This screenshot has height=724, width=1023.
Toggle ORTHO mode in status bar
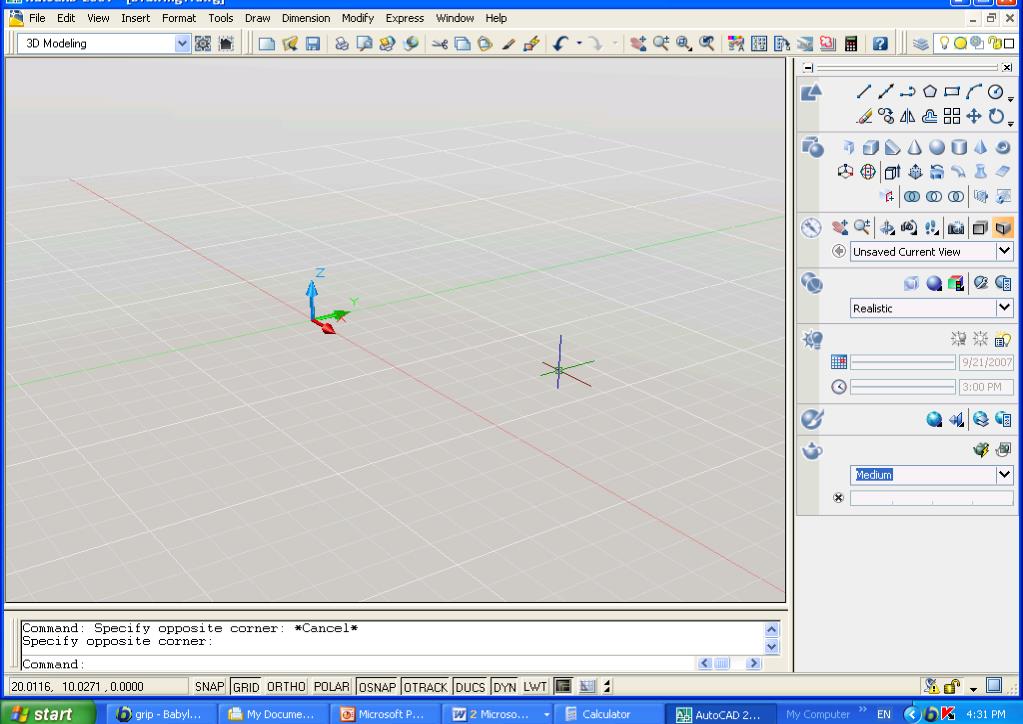[x=286, y=687]
